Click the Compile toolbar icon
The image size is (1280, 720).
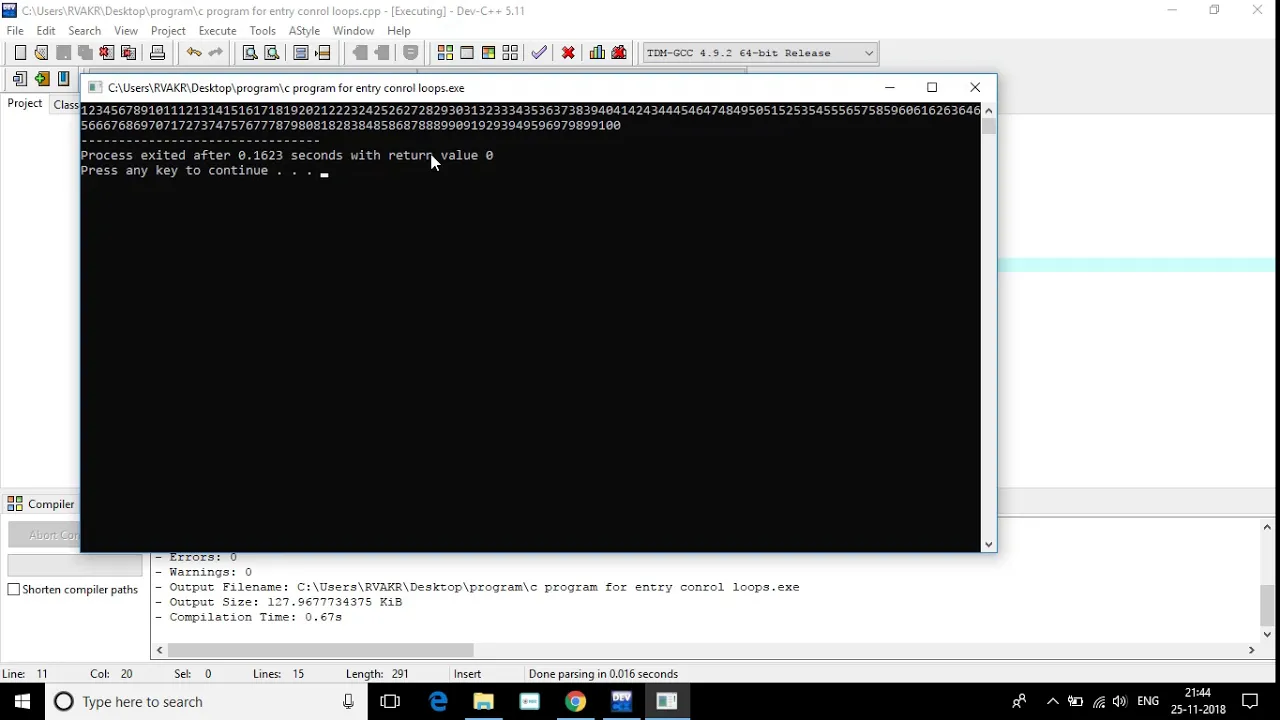(x=445, y=53)
